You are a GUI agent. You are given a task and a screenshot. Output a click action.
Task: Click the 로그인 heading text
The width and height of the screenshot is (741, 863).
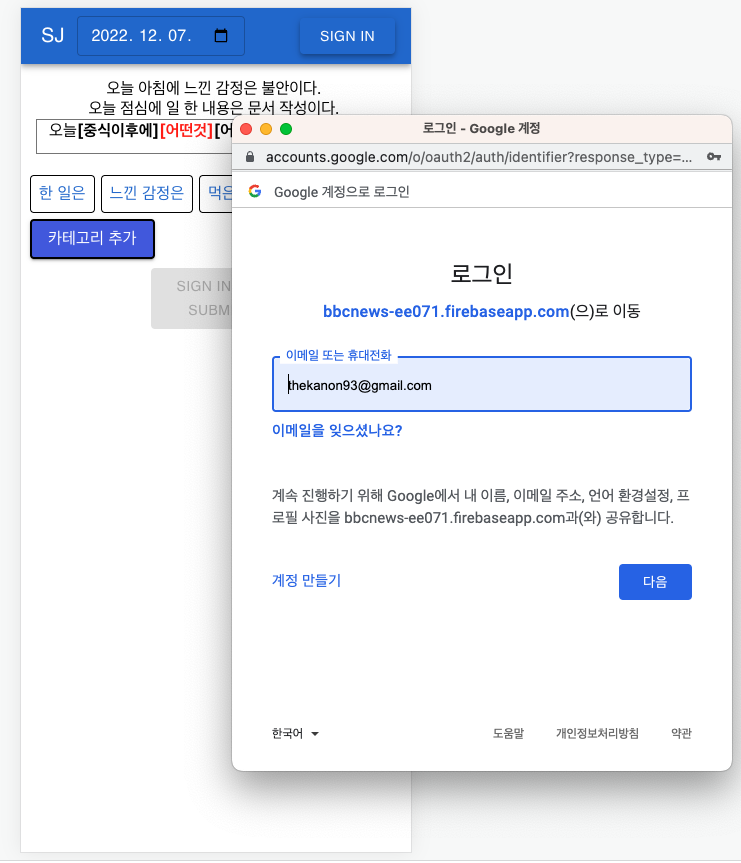coord(482,274)
